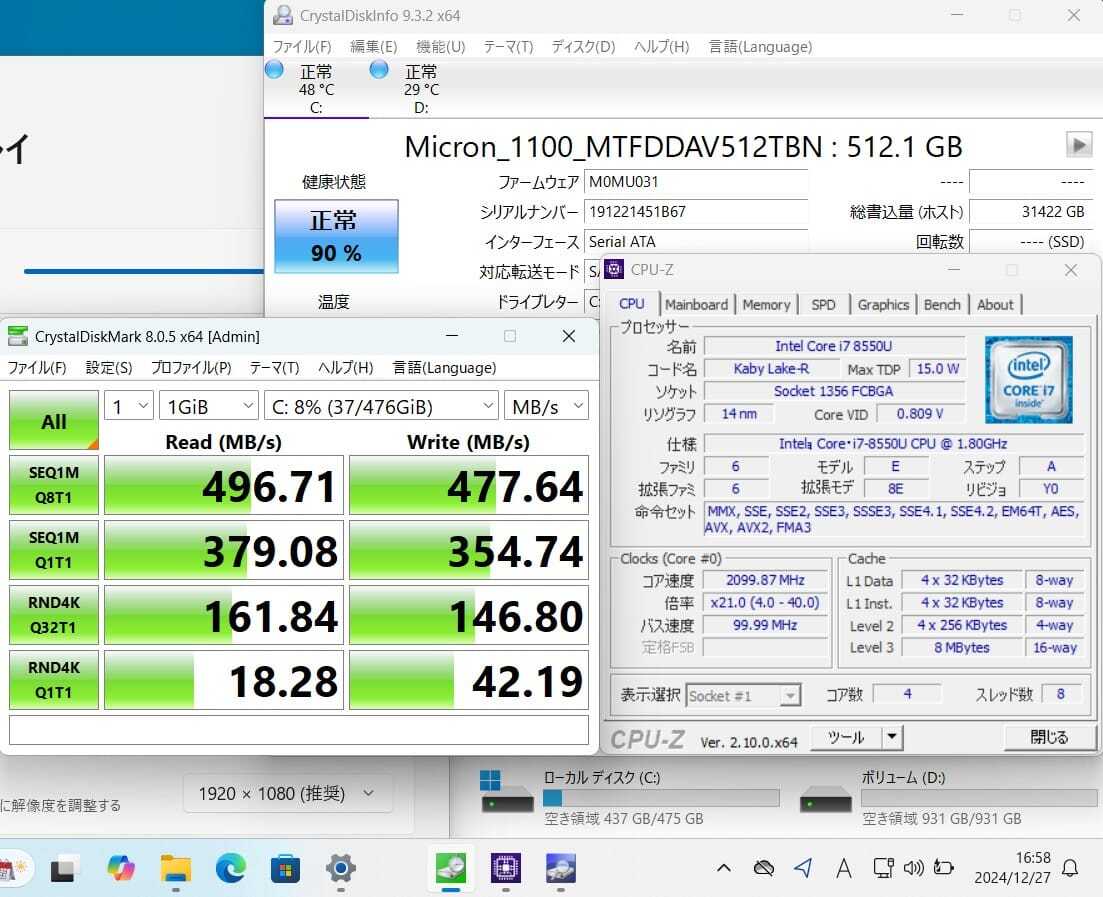Click the CPU-Z title bar app icon
This screenshot has height=897, width=1103.
(613, 269)
